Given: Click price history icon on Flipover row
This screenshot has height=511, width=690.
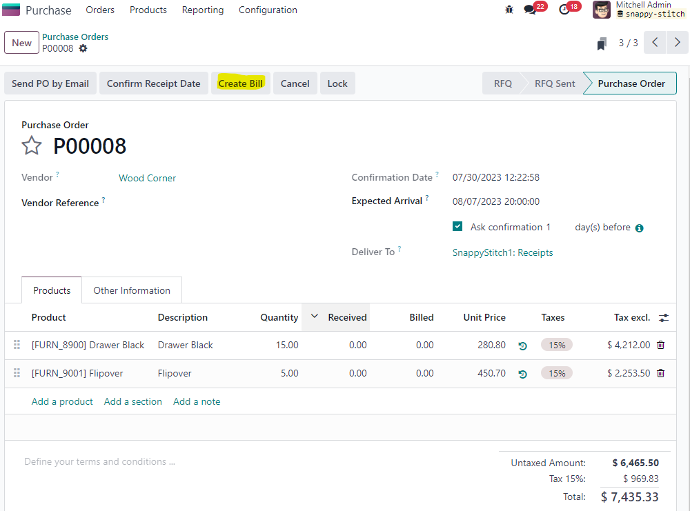Looking at the screenshot, I should 523,374.
